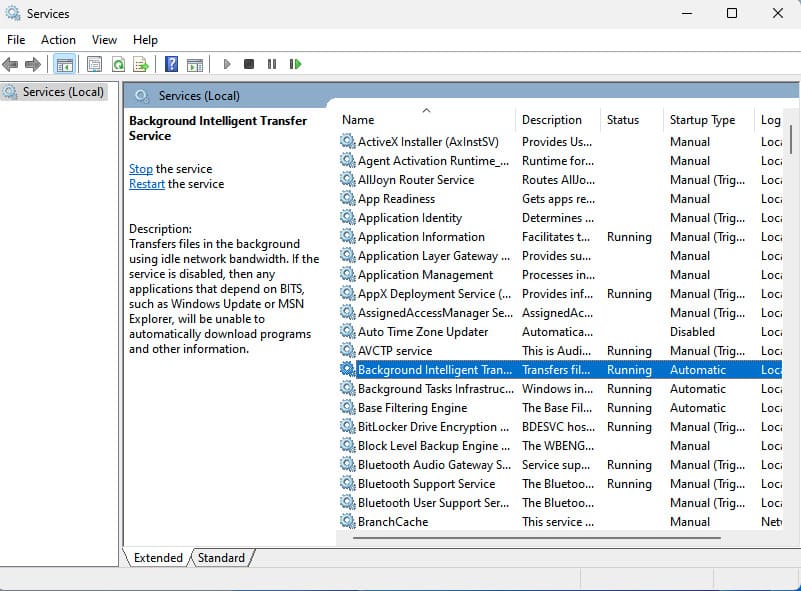Click the green Refresh toolbar icon

[x=118, y=64]
